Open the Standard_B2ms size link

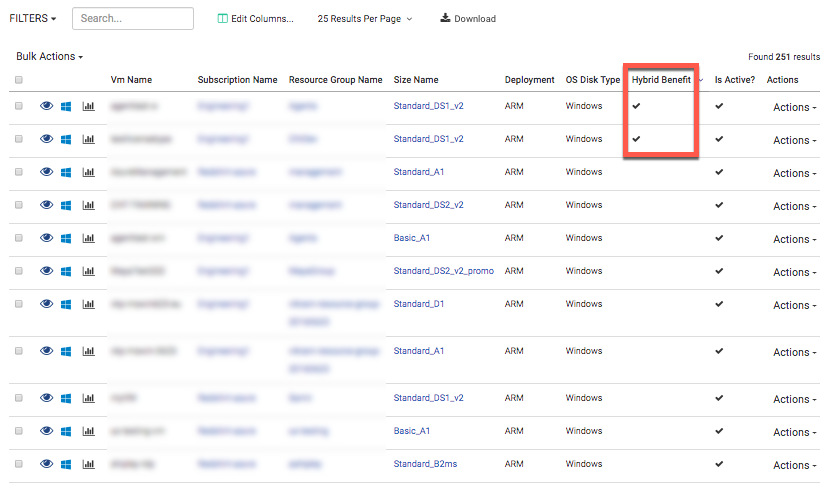(425, 464)
